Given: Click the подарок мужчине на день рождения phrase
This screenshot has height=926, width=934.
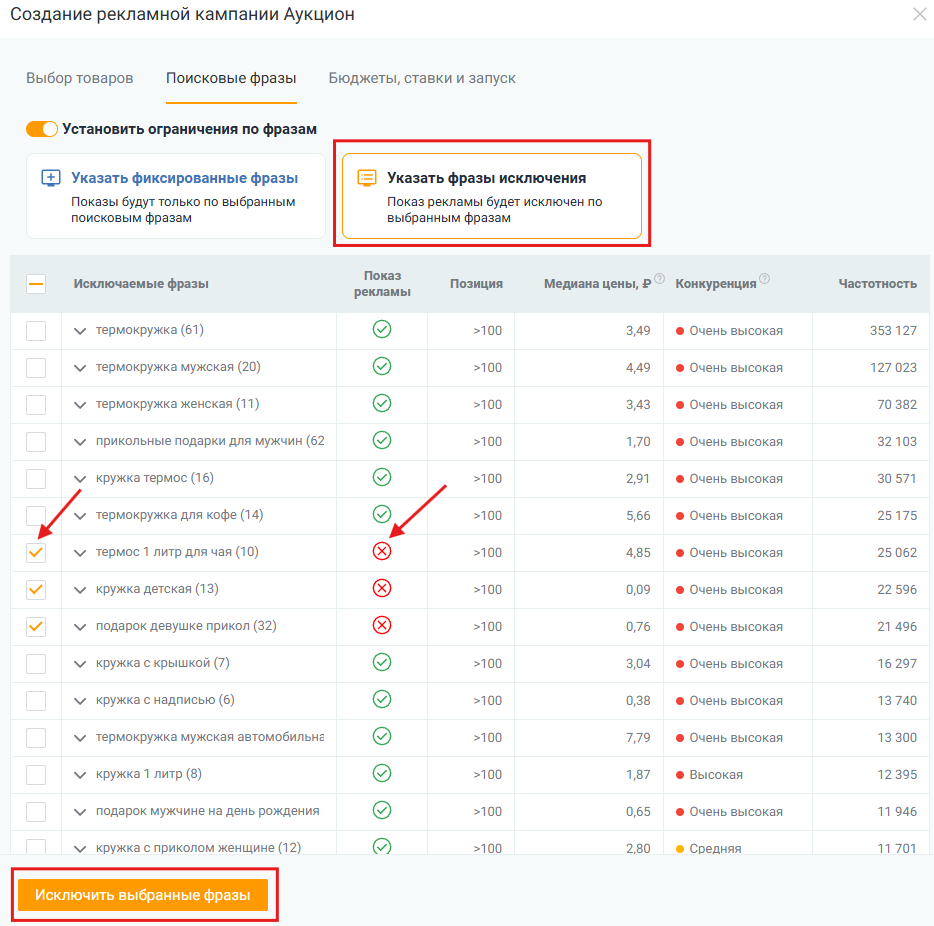Looking at the screenshot, I should click(207, 810).
